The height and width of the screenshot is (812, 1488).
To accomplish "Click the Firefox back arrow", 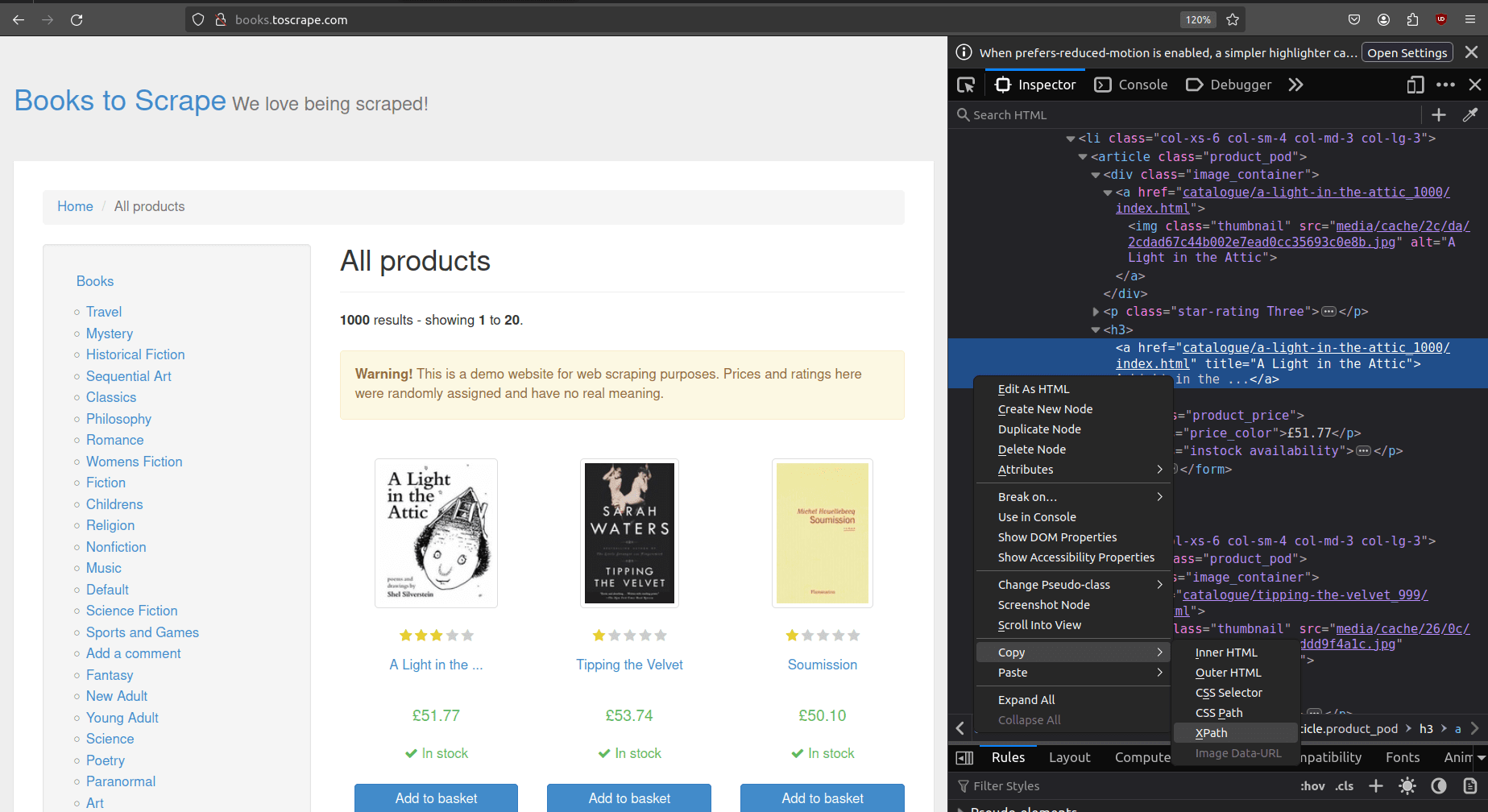I will click(19, 19).
